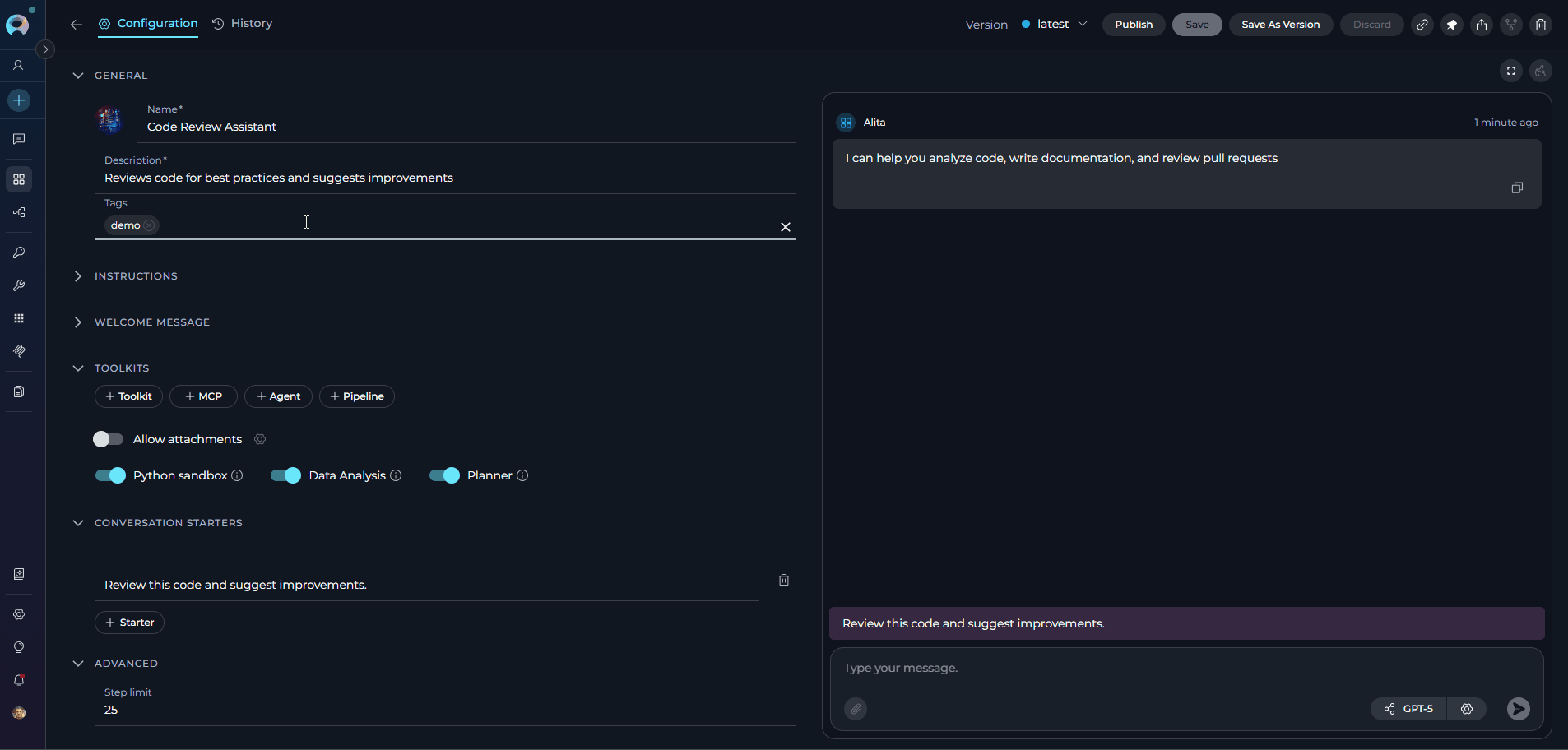1568x750 pixels.
Task: Expand the Welcome Message section
Action: tap(151, 322)
